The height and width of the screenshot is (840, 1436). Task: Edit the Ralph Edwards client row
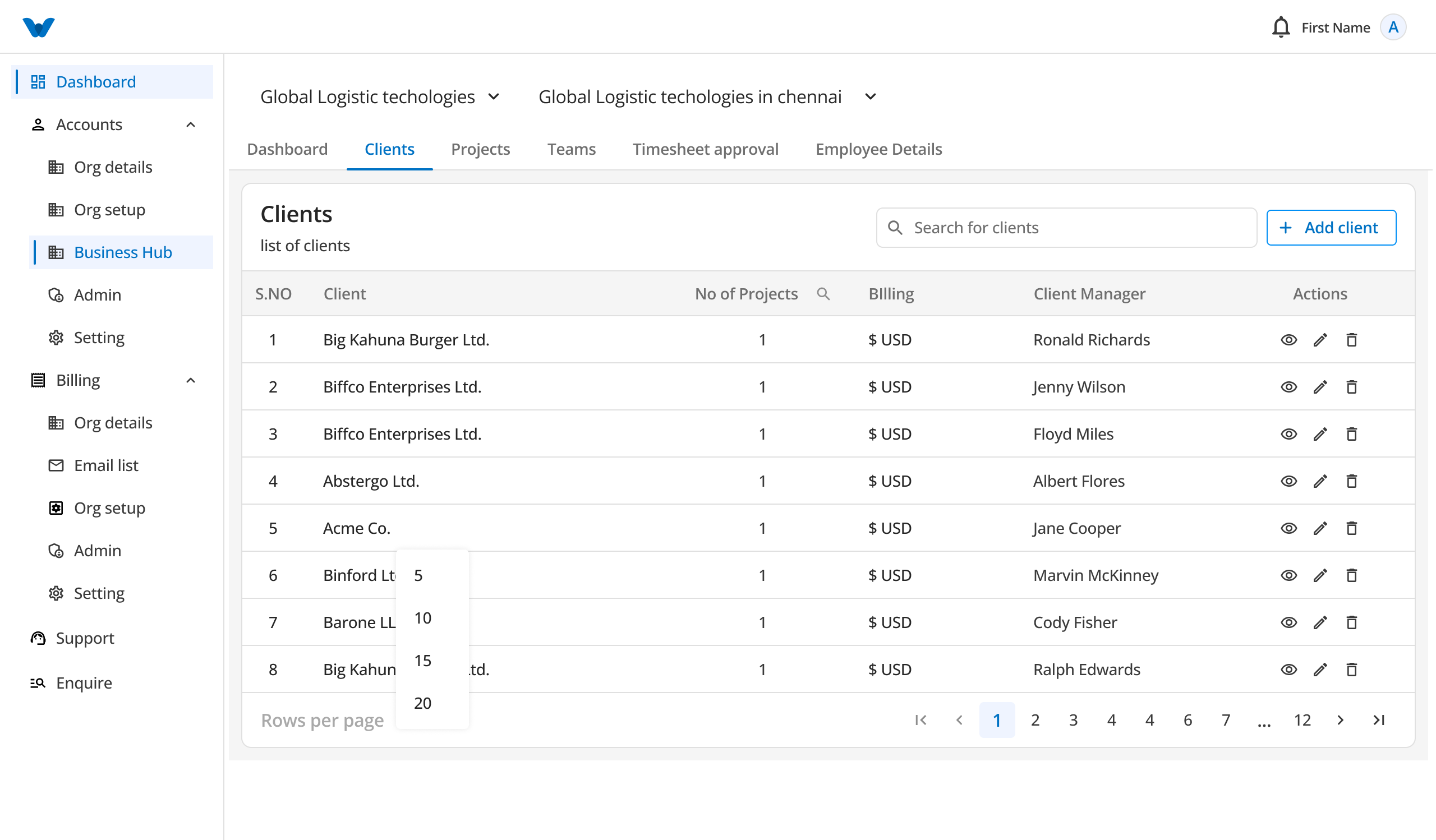[x=1320, y=670]
